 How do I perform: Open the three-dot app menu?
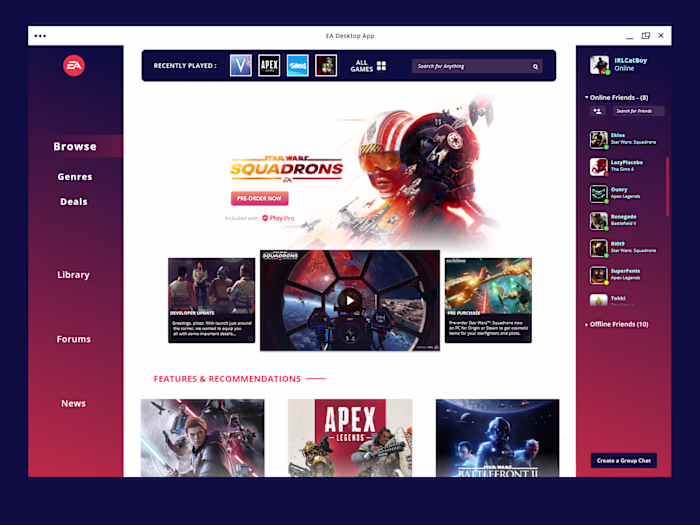(40, 36)
